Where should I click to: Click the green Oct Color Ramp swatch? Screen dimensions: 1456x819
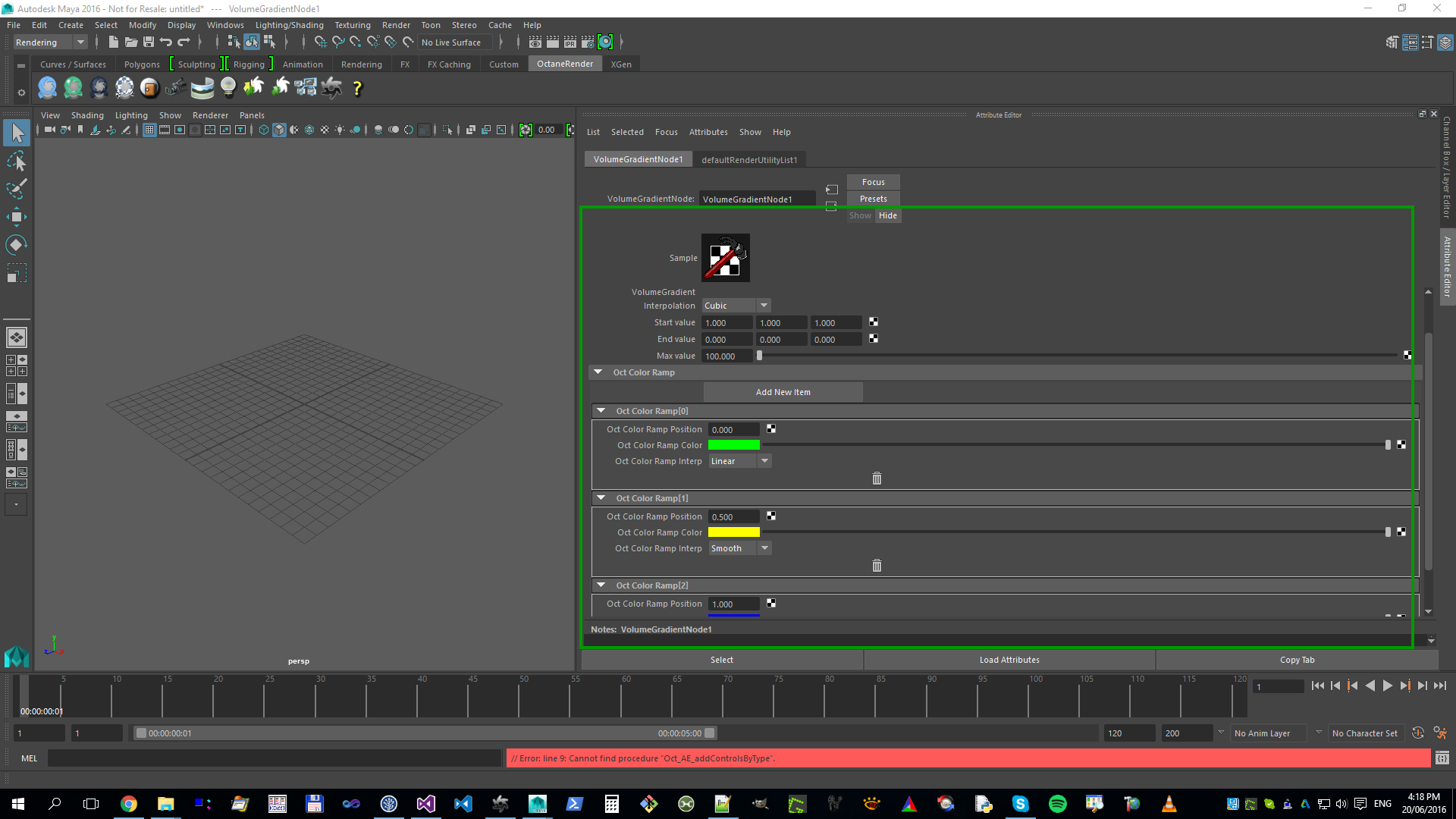point(733,445)
